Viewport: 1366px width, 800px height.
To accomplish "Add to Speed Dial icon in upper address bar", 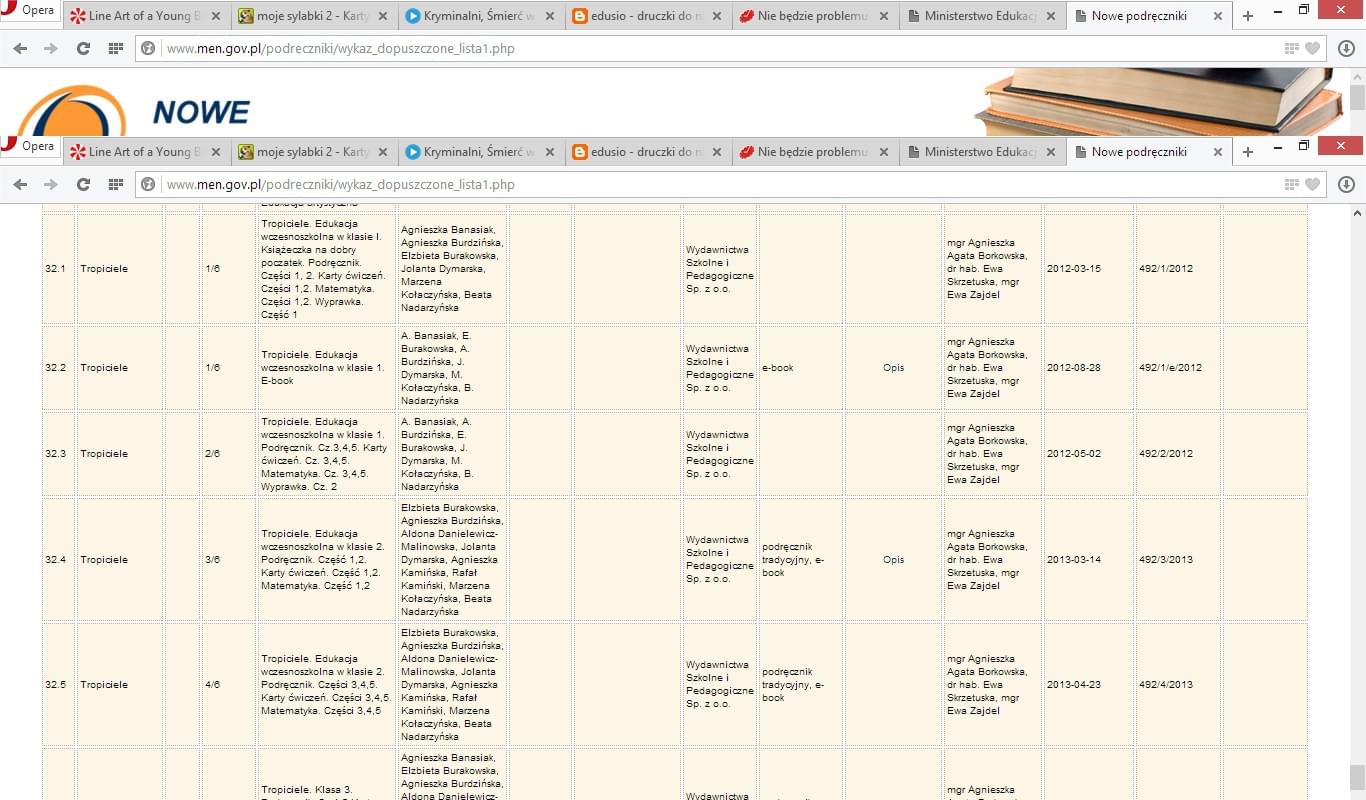I will [x=1292, y=49].
